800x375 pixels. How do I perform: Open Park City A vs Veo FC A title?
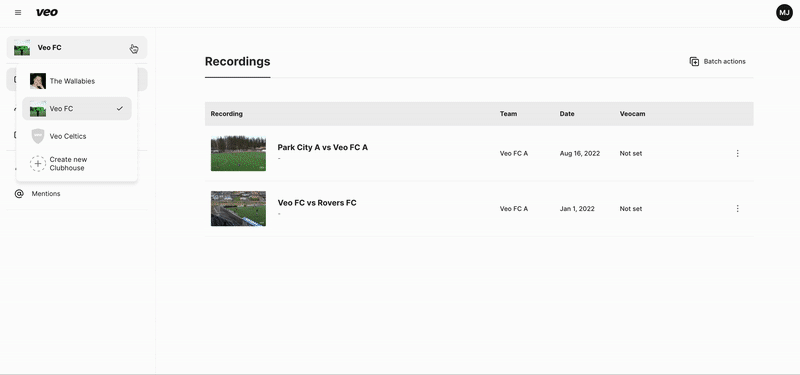322,147
